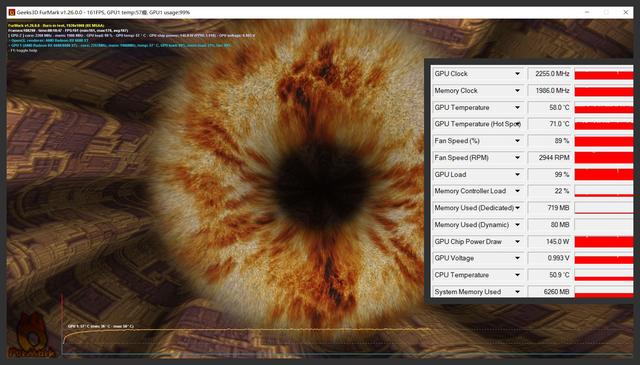Open GPU Temperature (Hot Spot) dropdown
This screenshot has width=640, height=365.
[518, 124]
